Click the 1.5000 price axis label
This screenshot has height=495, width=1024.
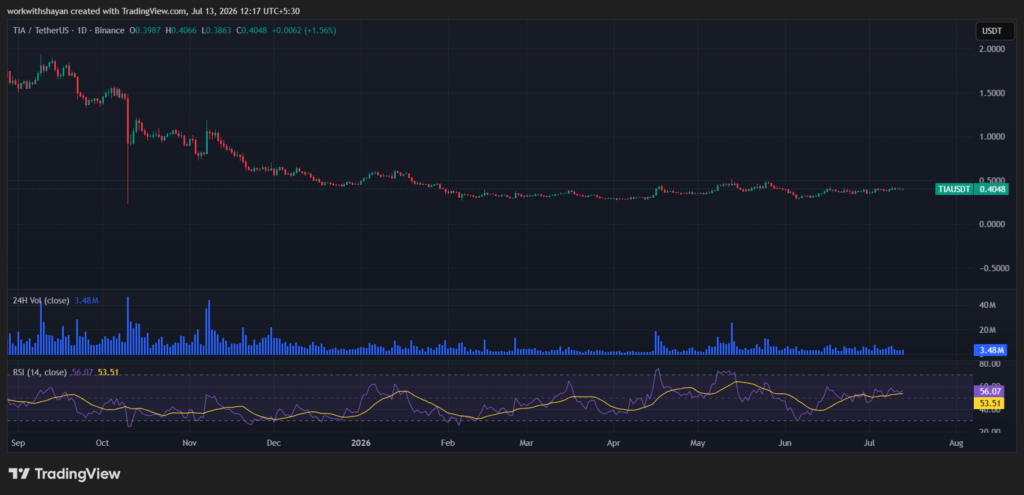pyautogui.click(x=993, y=93)
